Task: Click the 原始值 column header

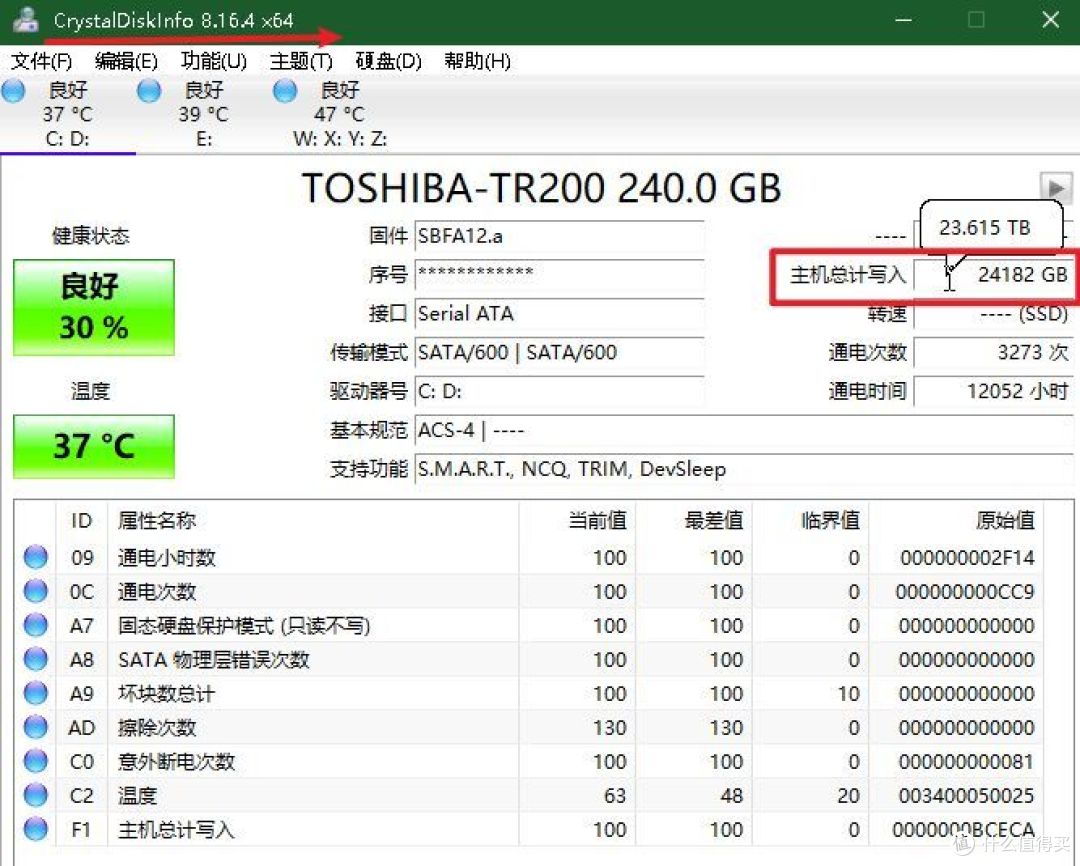Action: tap(956, 520)
